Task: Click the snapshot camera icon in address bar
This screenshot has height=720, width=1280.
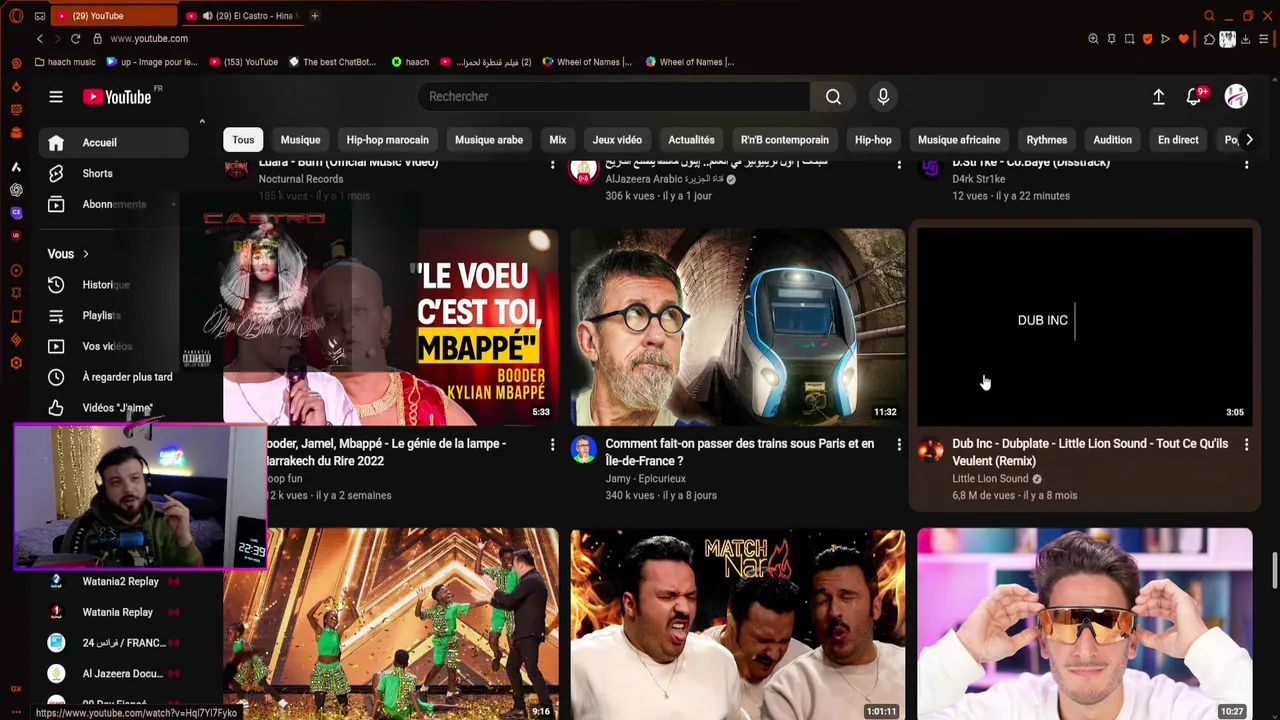Action: 1129,39
